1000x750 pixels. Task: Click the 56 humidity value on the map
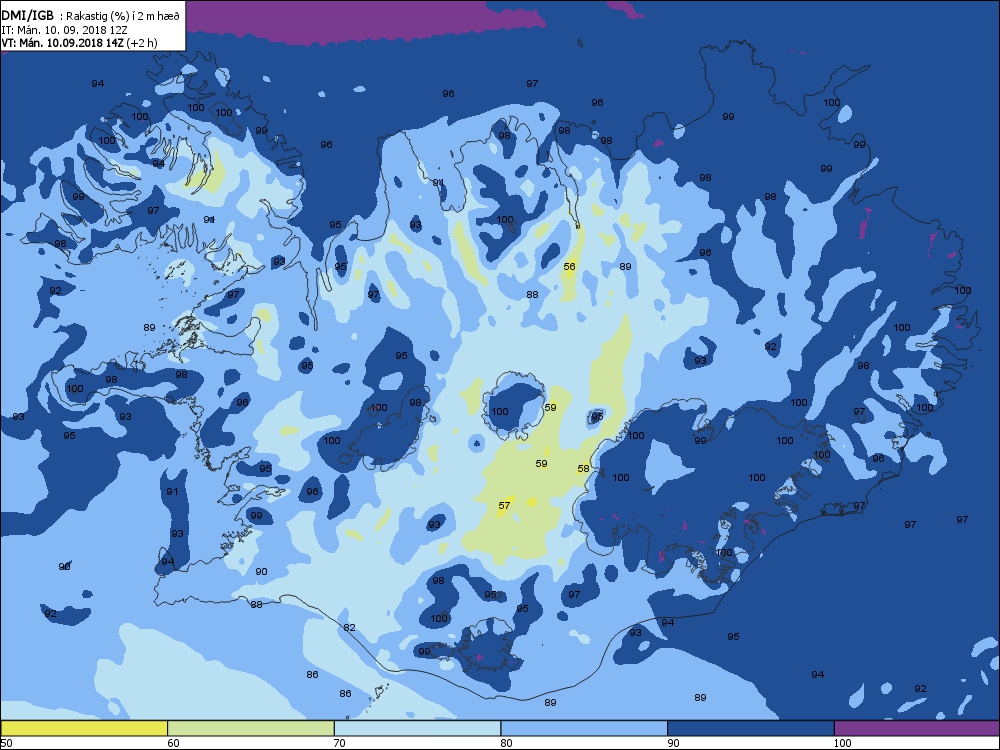point(570,267)
